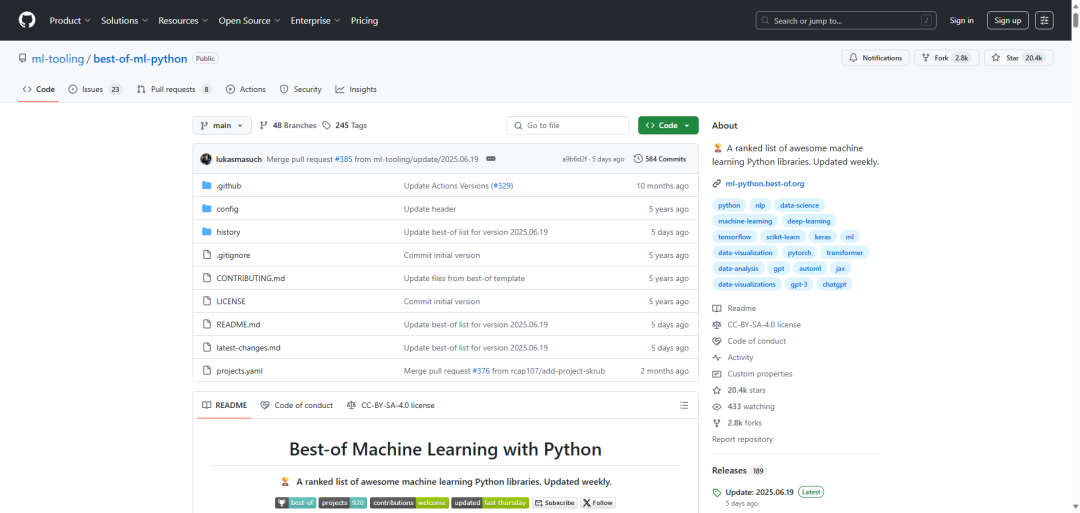Click the GitHub logo icon
1080x513 pixels.
27,20
